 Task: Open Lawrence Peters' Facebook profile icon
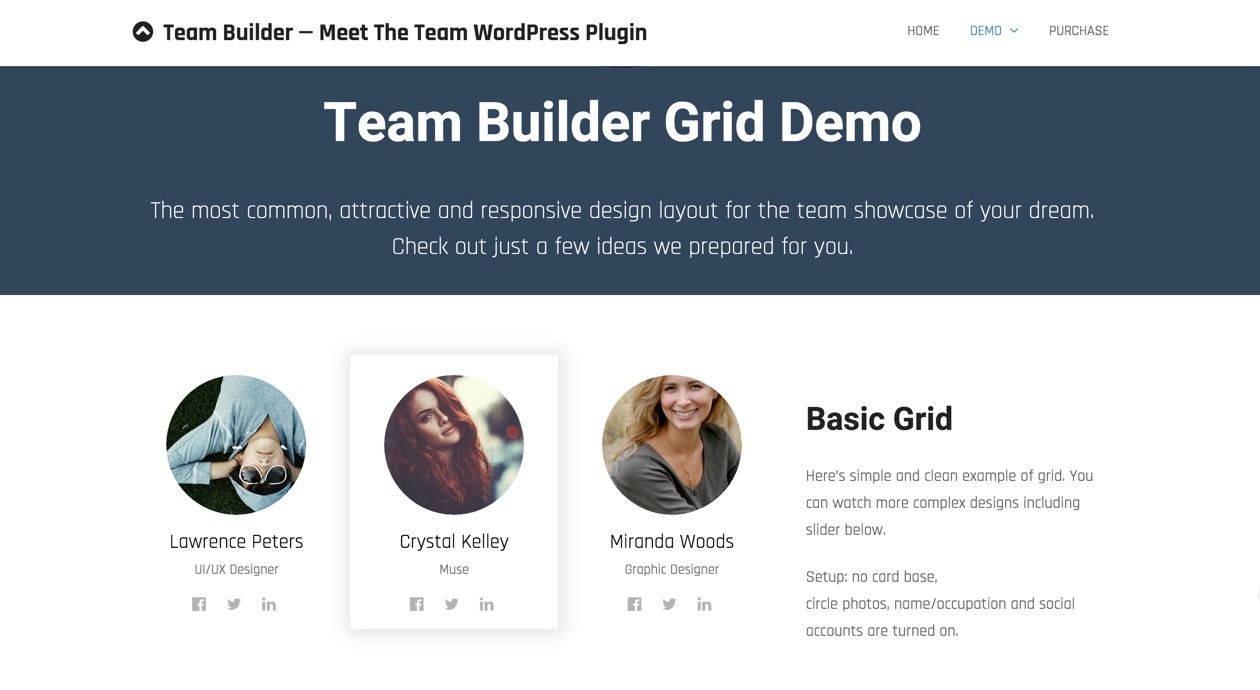[199, 603]
